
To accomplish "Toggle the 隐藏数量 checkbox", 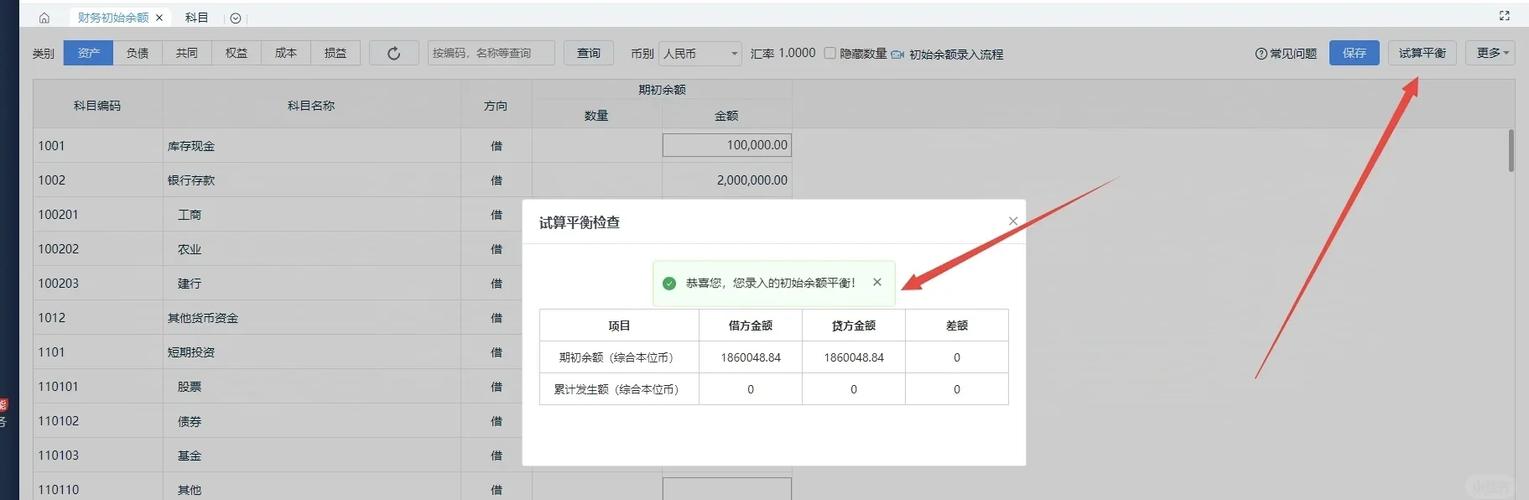I will click(x=830, y=53).
